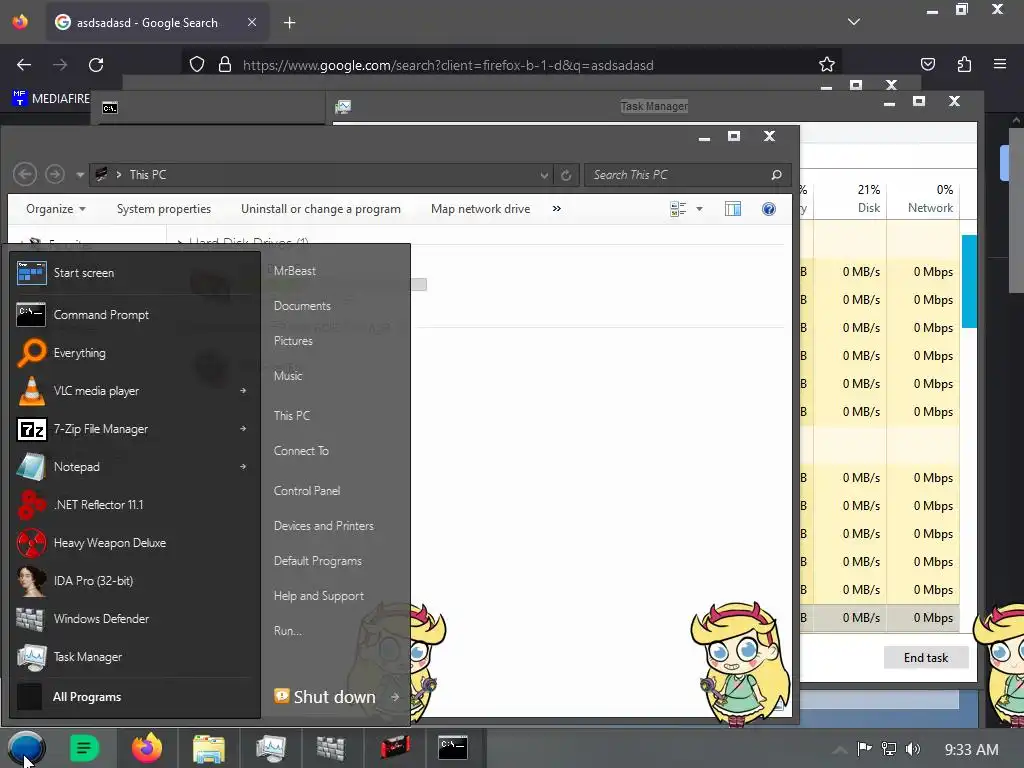Toggle preview pane in Explorer
Image resolution: width=1024 pixels, height=768 pixels.
733,209
